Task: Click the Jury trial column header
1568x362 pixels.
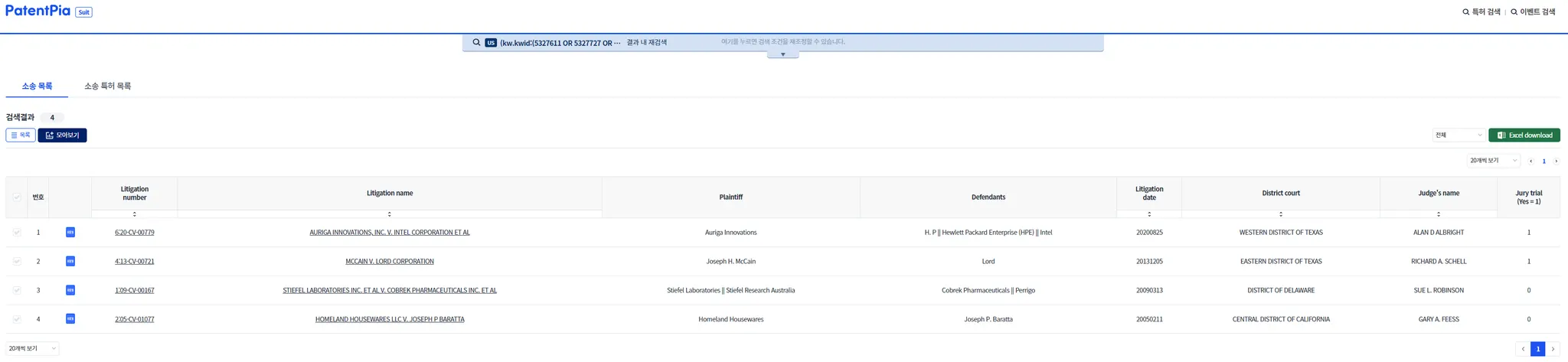Action: (1528, 197)
